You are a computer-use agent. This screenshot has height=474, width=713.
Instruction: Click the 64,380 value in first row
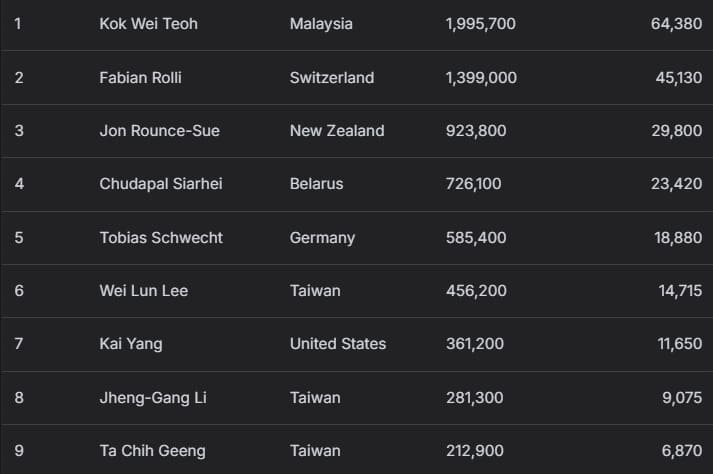[x=676, y=24]
